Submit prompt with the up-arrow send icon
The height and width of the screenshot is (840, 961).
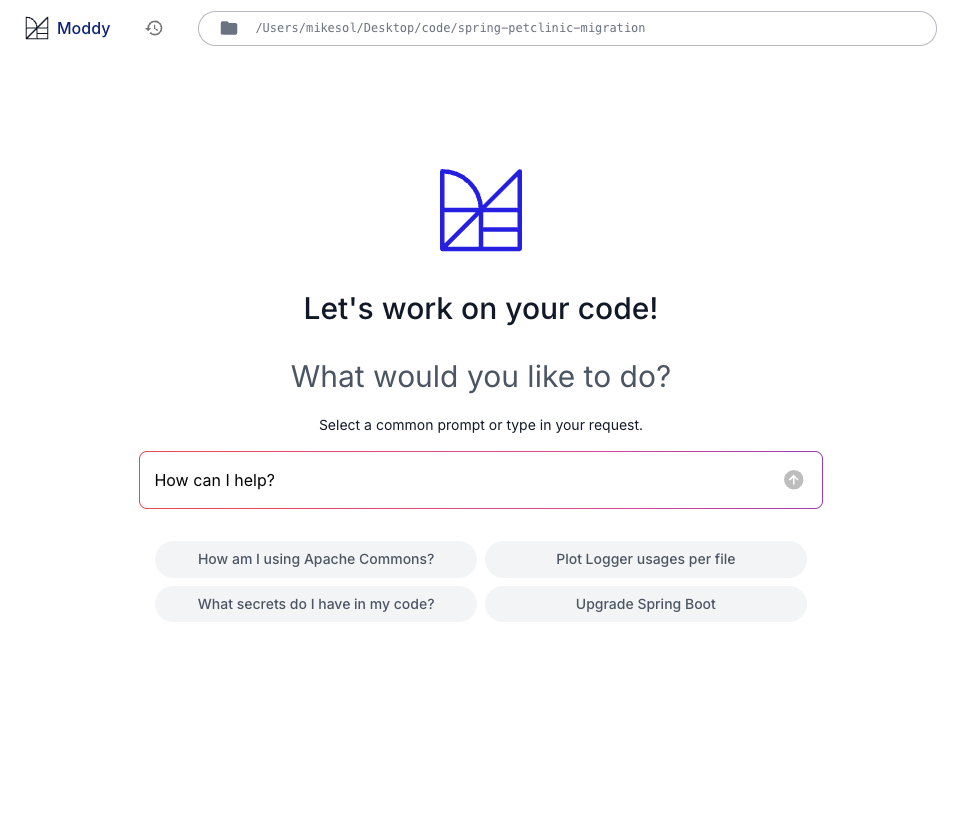click(x=793, y=480)
